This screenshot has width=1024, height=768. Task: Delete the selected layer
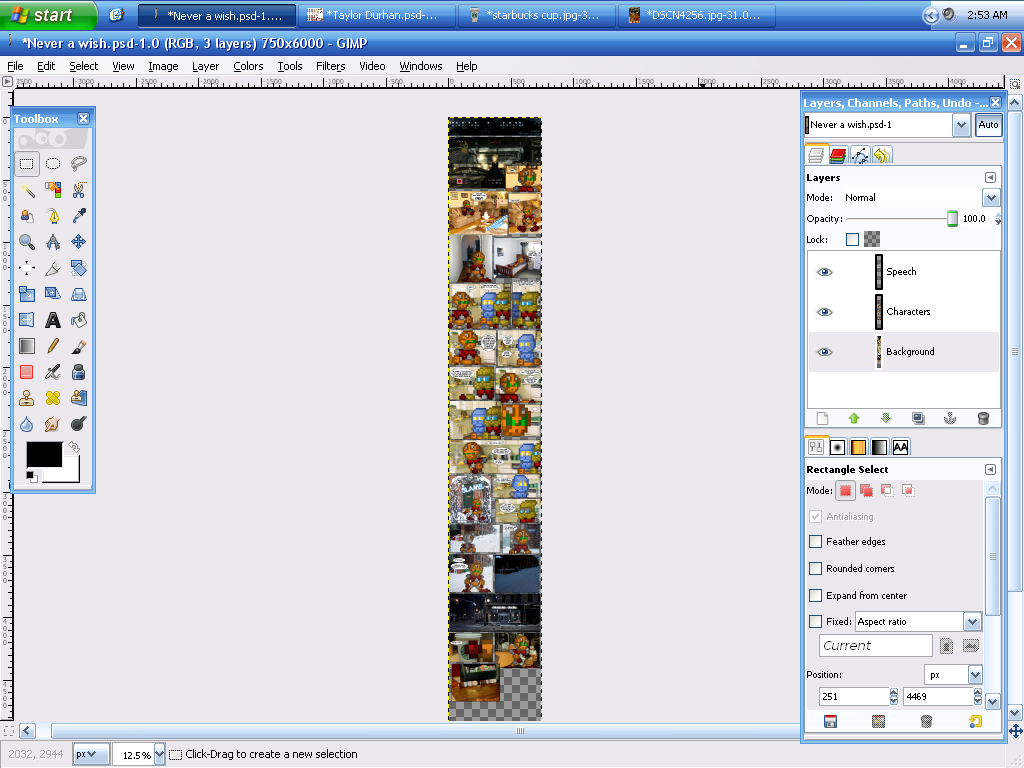[x=983, y=419]
